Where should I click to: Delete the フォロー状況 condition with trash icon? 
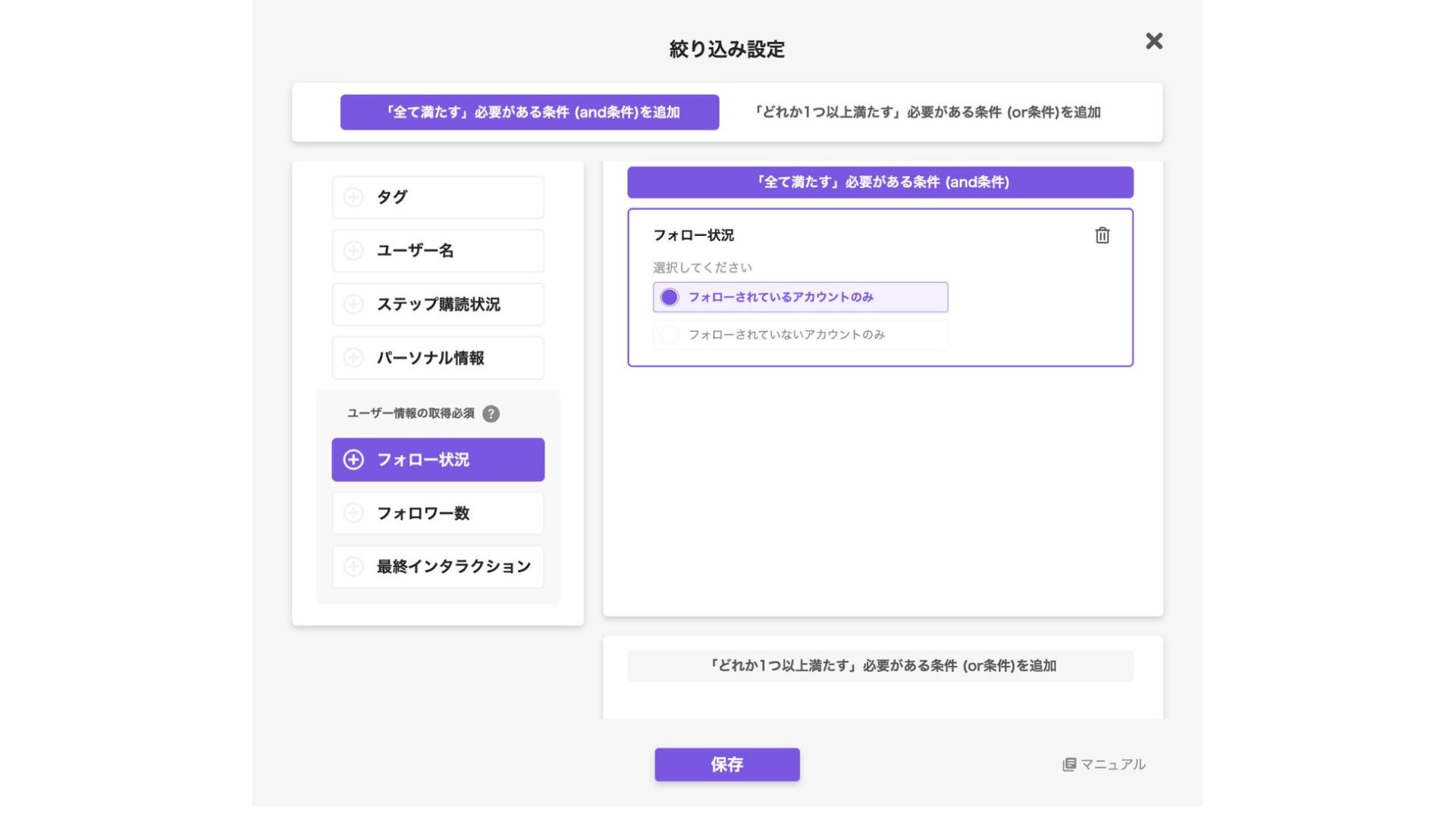tap(1102, 235)
